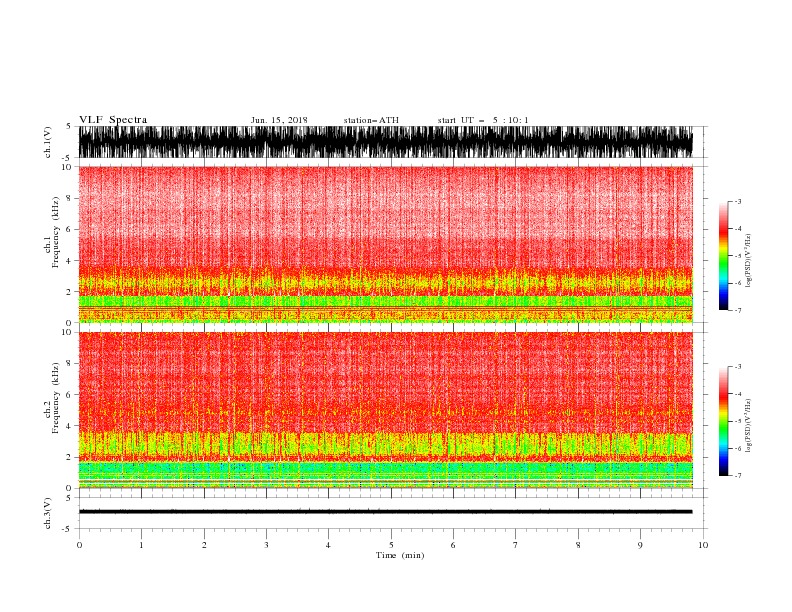
Task: Click the ch.3(V) flat waveform trace
Action: (x=385, y=512)
